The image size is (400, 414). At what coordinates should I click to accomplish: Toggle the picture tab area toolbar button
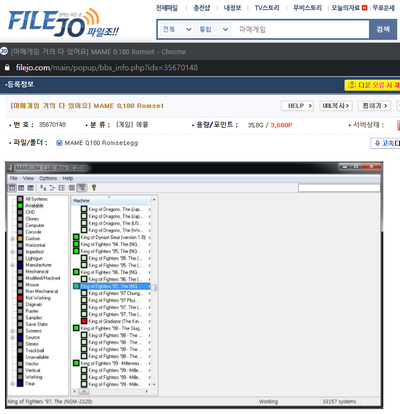coord(30,188)
